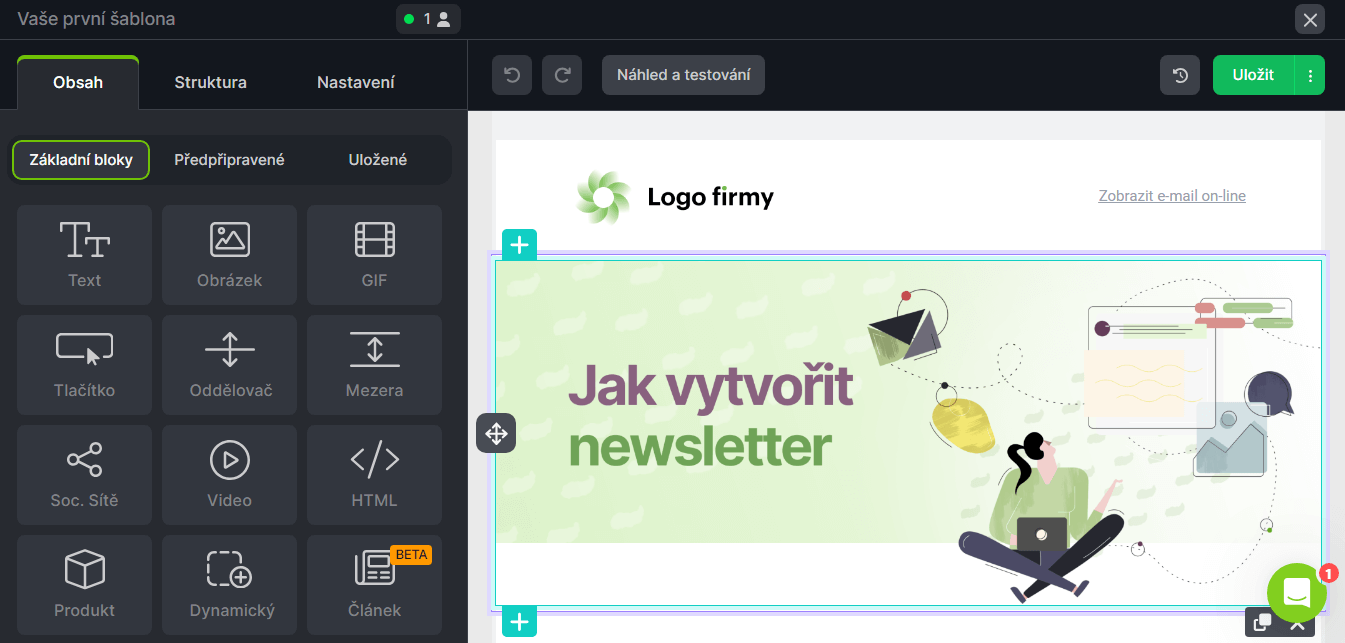The height and width of the screenshot is (643, 1345).
Task: Open the three-dot menu next to Uložit
Action: pos(1310,75)
